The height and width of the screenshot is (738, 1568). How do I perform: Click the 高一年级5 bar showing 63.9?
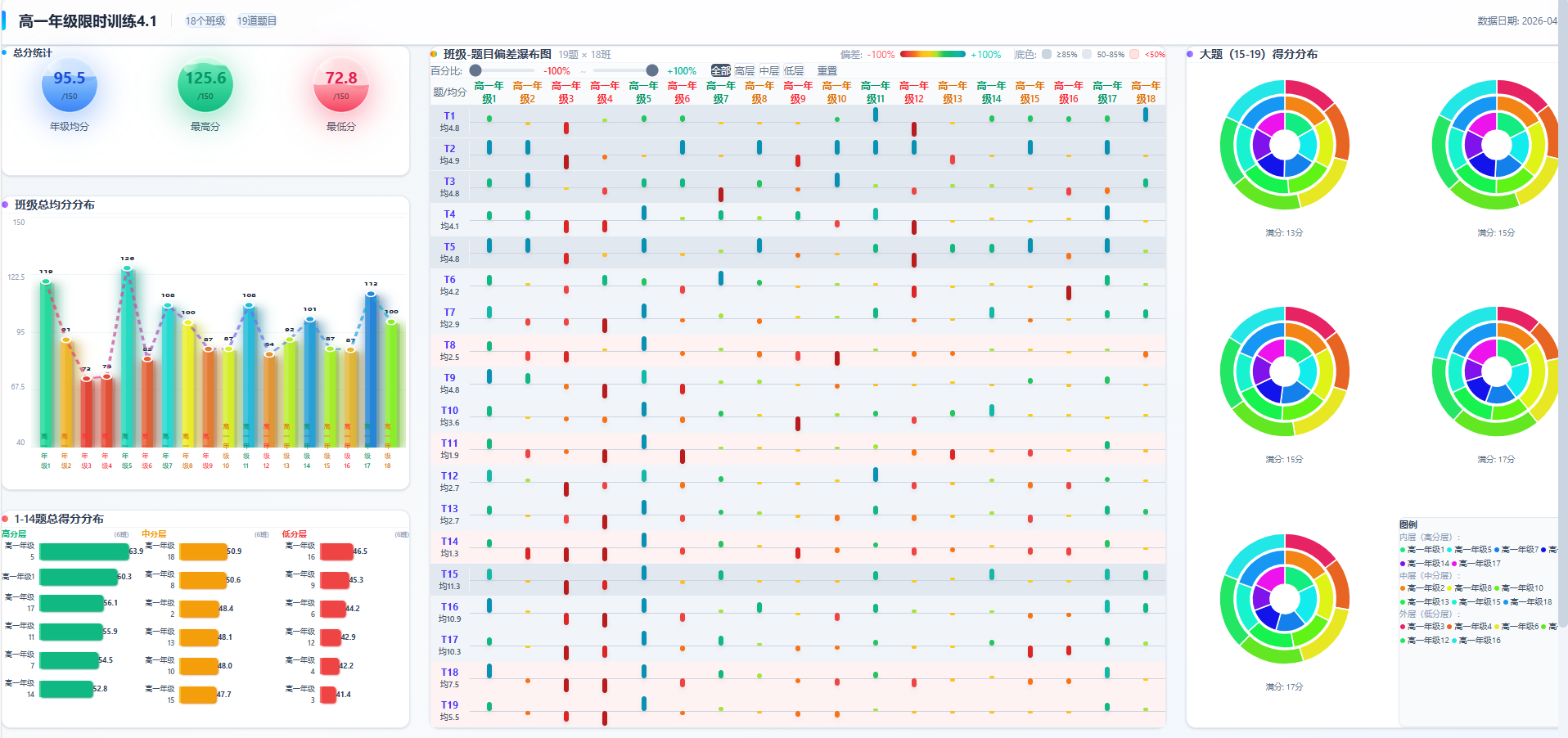pyautogui.click(x=84, y=551)
